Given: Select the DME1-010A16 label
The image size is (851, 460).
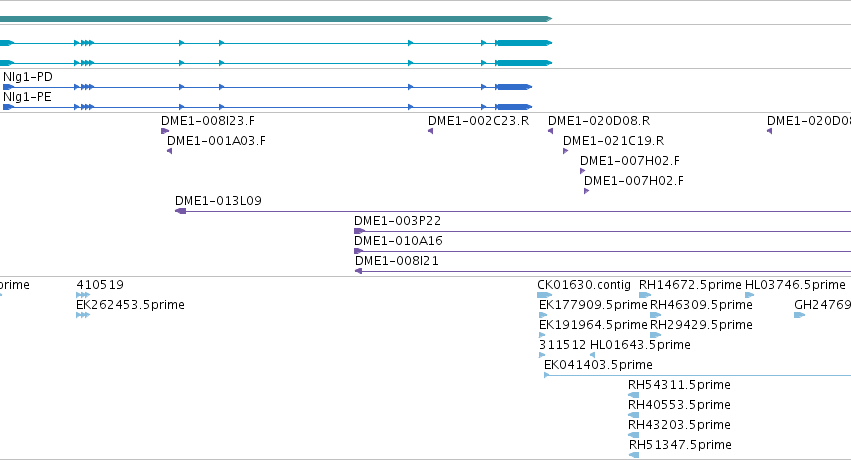Looking at the screenshot, I should pyautogui.click(x=398, y=241).
